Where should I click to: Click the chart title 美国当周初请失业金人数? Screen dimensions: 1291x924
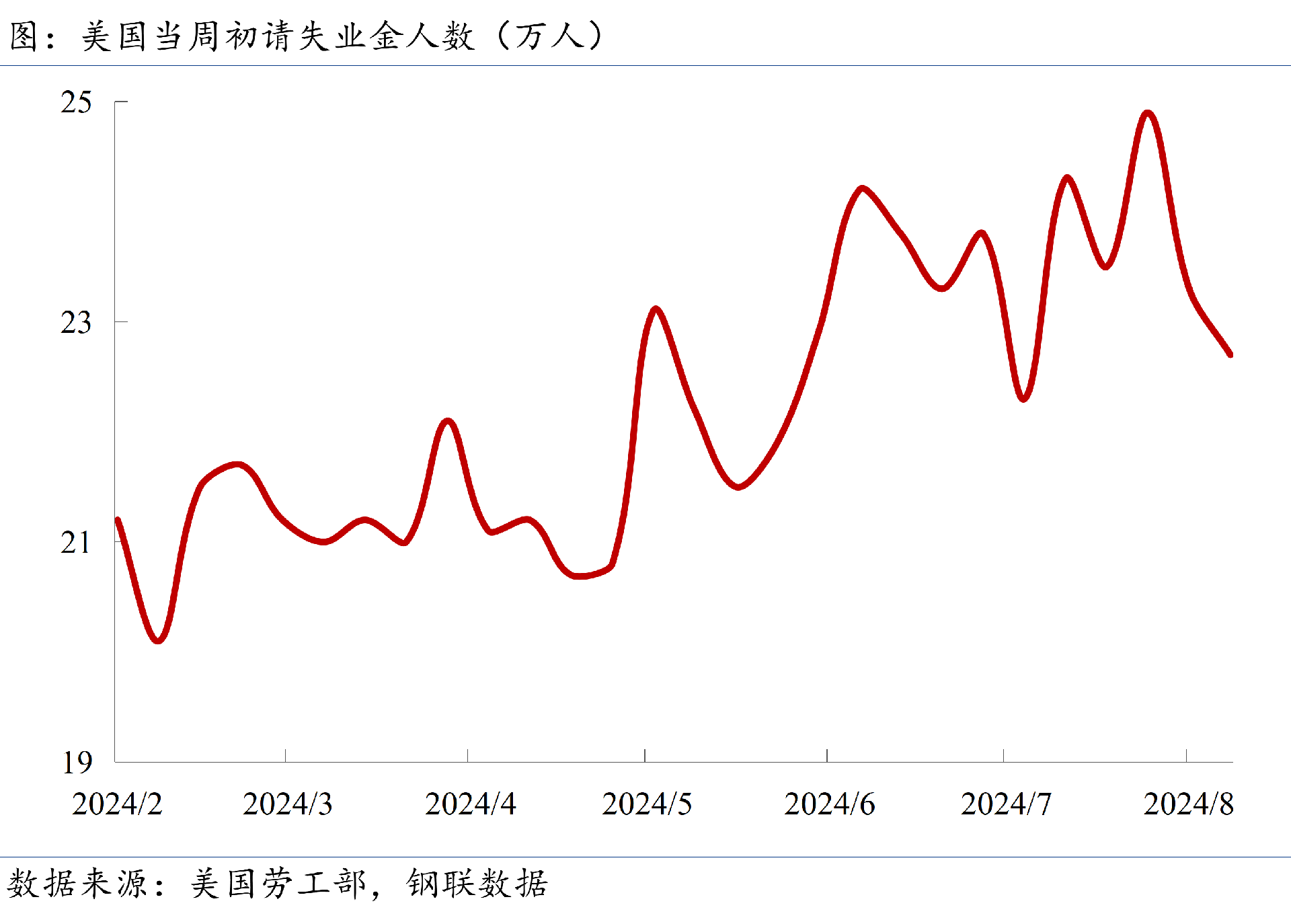pyautogui.click(x=277, y=36)
